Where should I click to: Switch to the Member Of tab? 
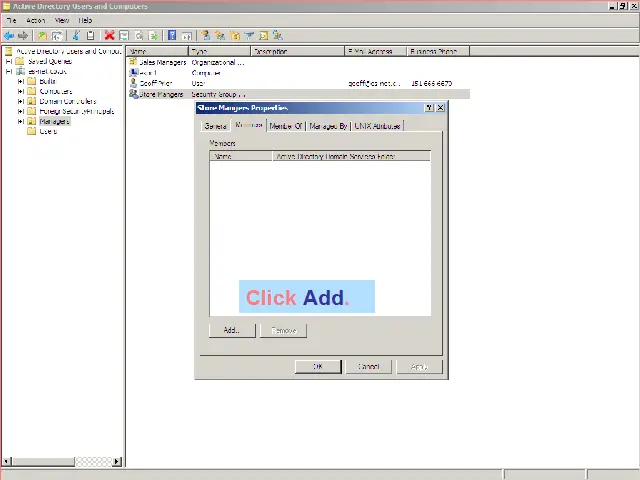[x=285, y=126]
